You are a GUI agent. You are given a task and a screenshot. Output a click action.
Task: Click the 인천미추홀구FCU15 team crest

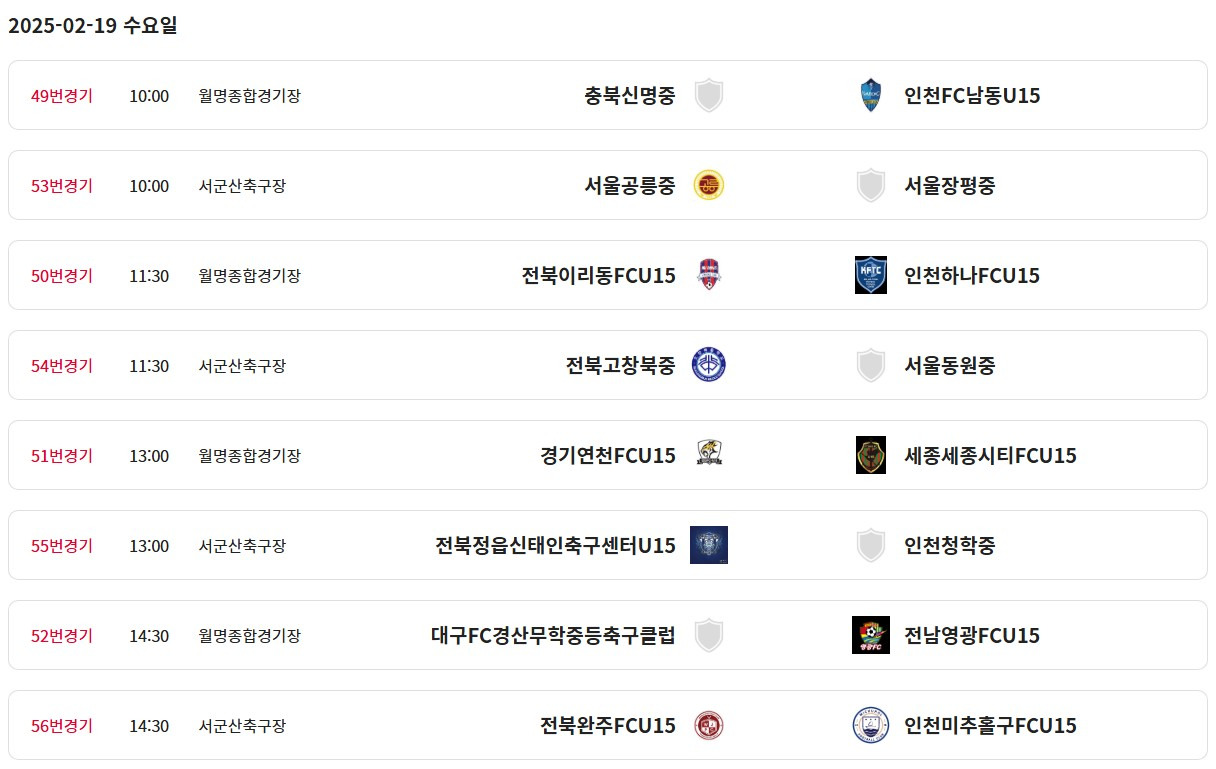pyautogui.click(x=871, y=725)
